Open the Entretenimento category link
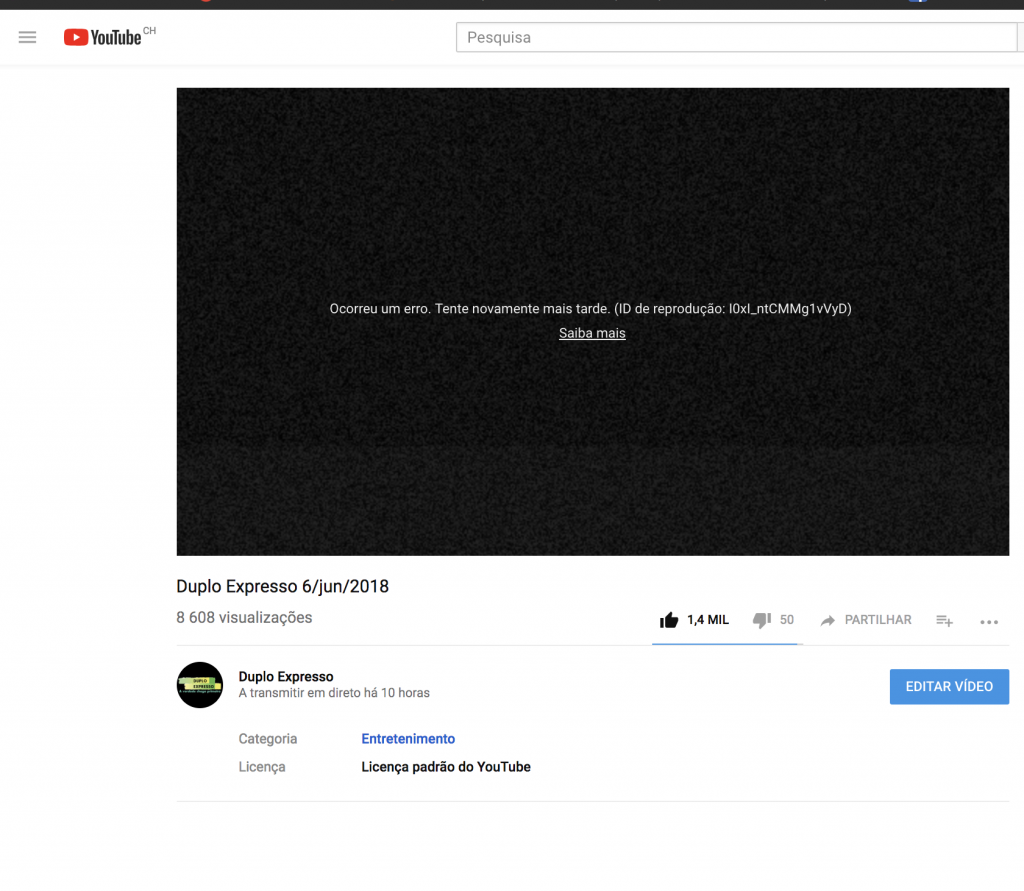1024x891 pixels. point(408,739)
